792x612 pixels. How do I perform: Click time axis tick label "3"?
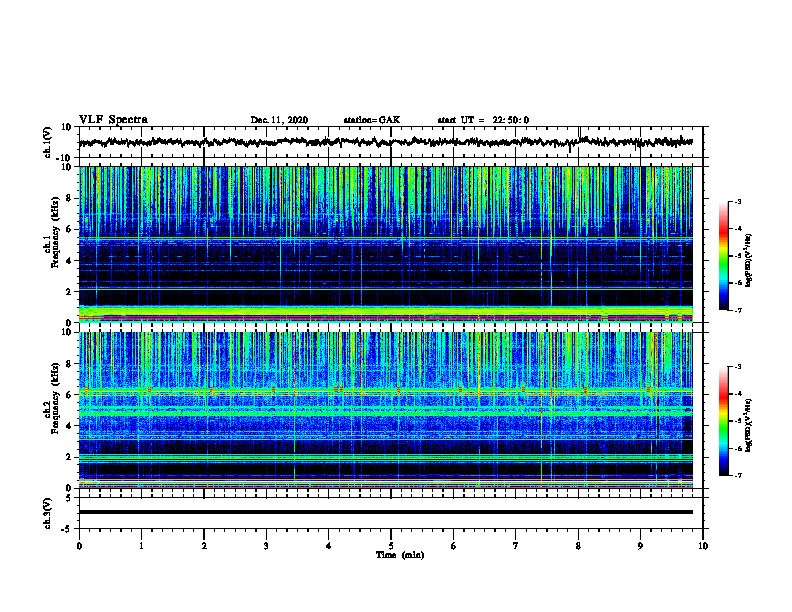[266, 546]
